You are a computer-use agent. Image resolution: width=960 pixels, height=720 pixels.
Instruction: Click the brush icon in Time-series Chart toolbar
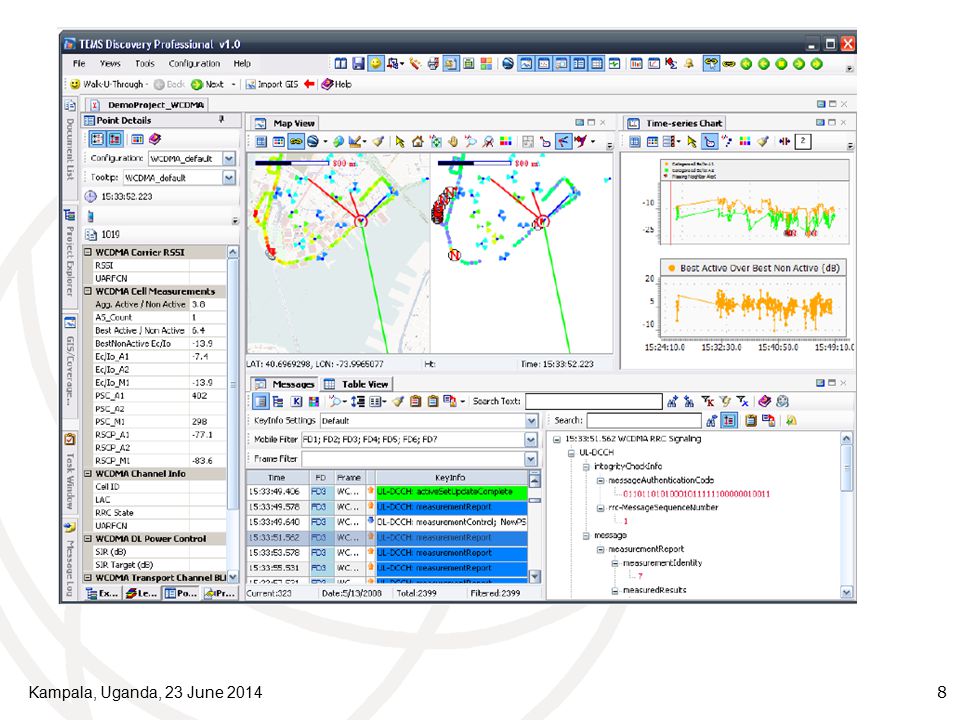point(762,142)
